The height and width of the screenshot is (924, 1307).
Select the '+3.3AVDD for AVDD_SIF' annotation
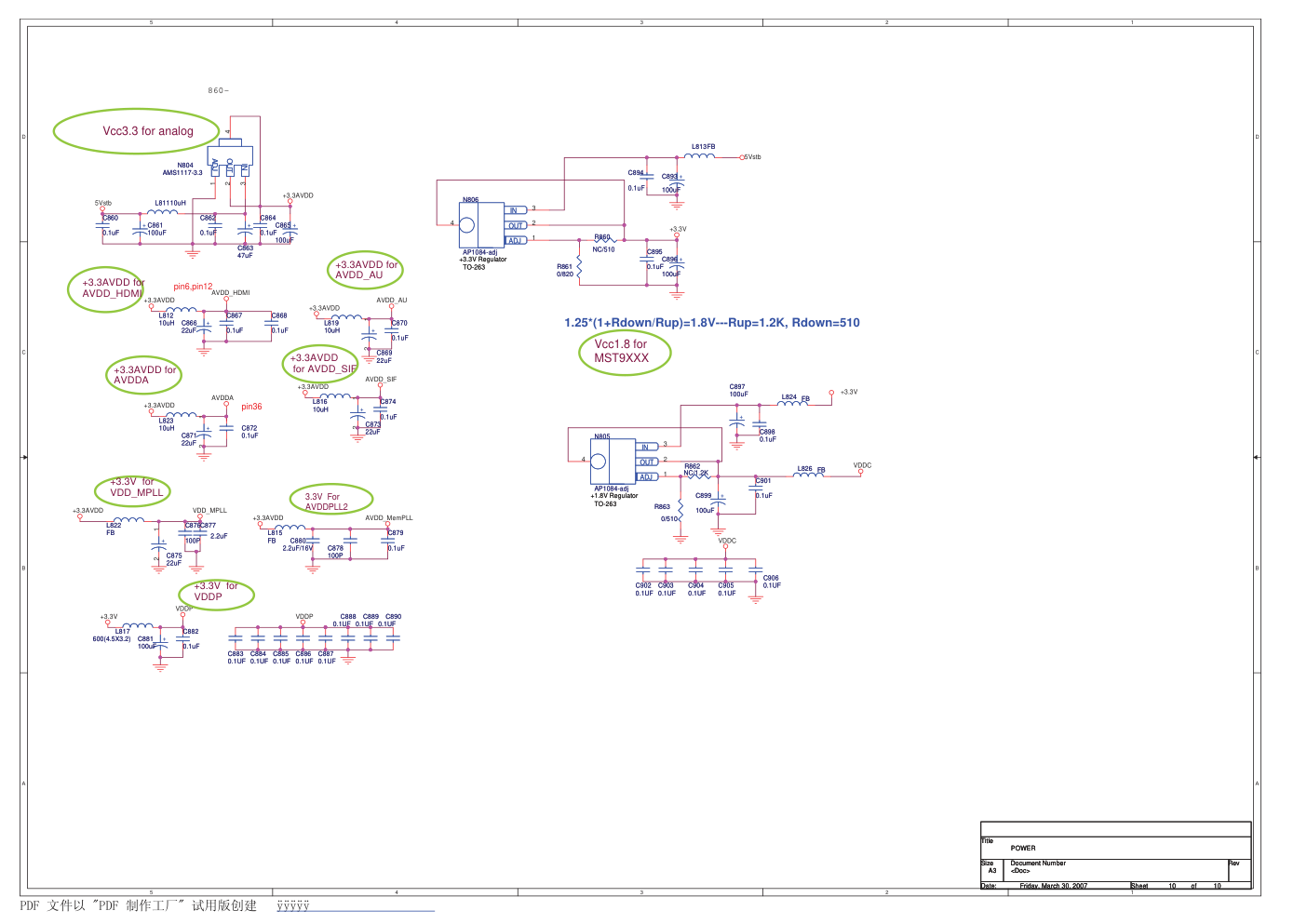pyautogui.click(x=322, y=363)
